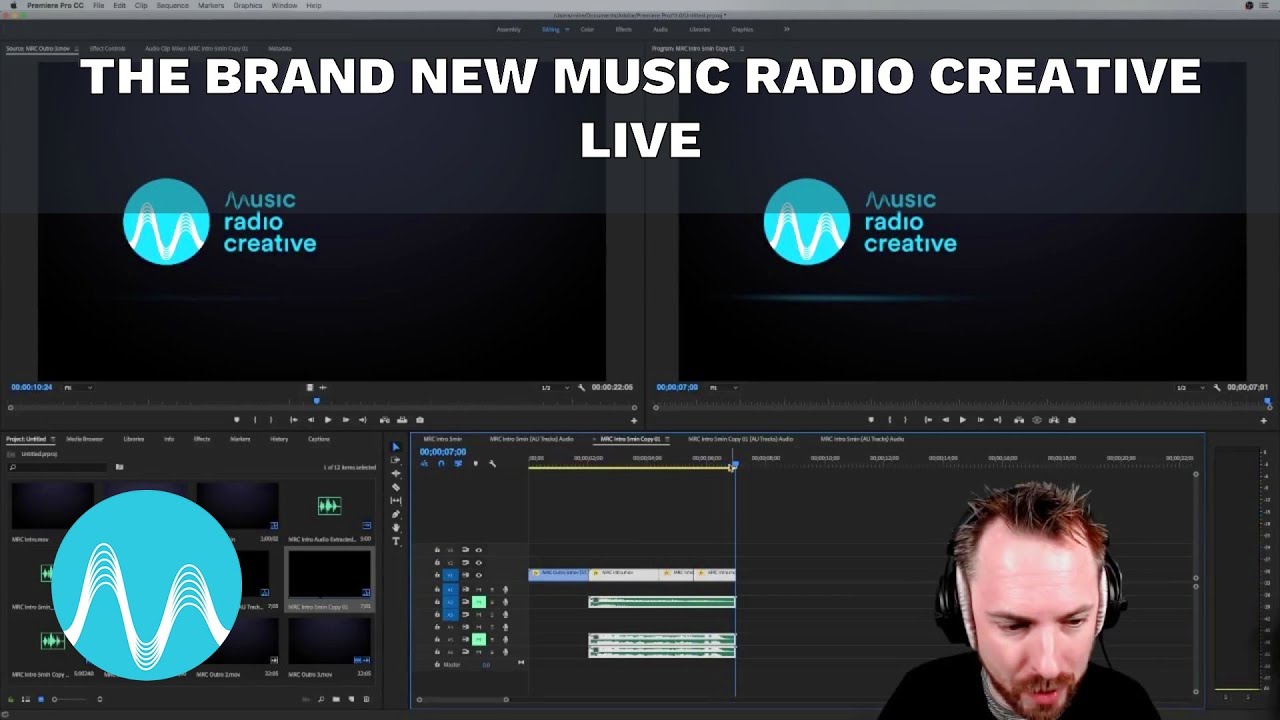Switch to Color workspace

point(587,29)
